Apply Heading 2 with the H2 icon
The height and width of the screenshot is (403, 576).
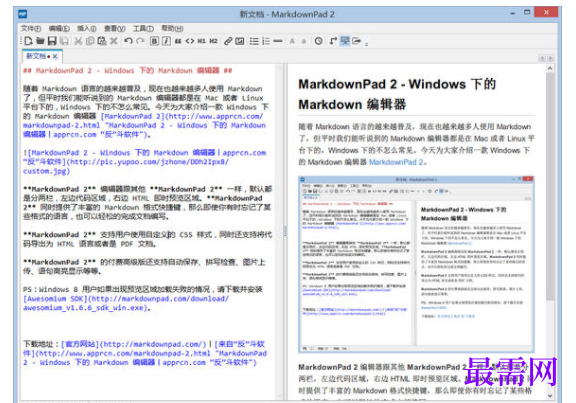coord(213,41)
